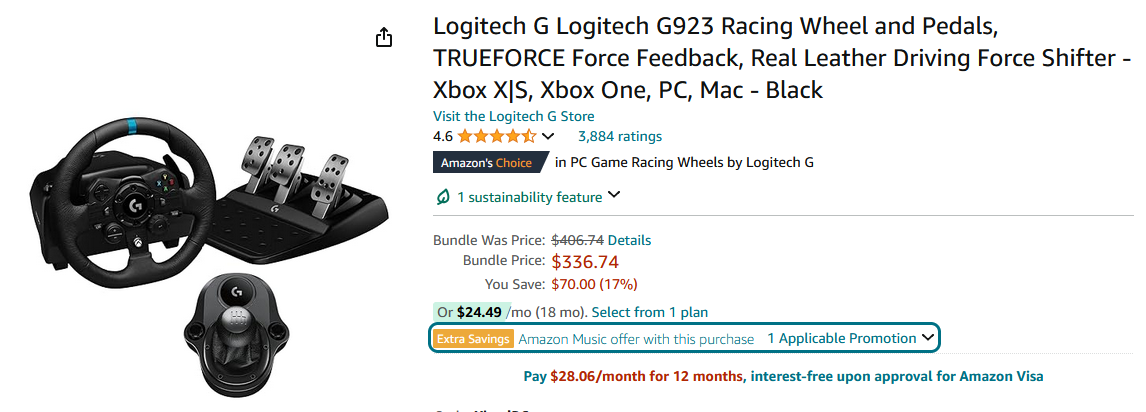Expand the sustainability feature chevron

[x=614, y=196]
